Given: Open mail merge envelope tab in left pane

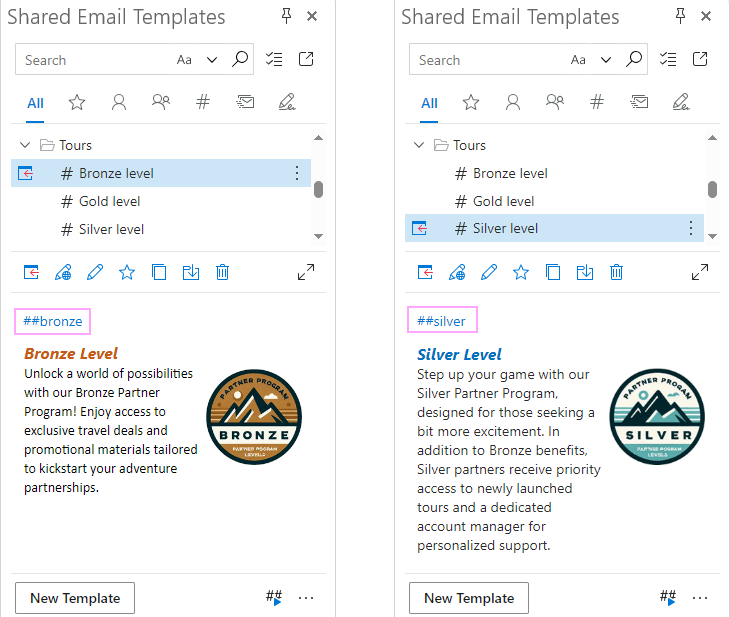Looking at the screenshot, I should [245, 102].
